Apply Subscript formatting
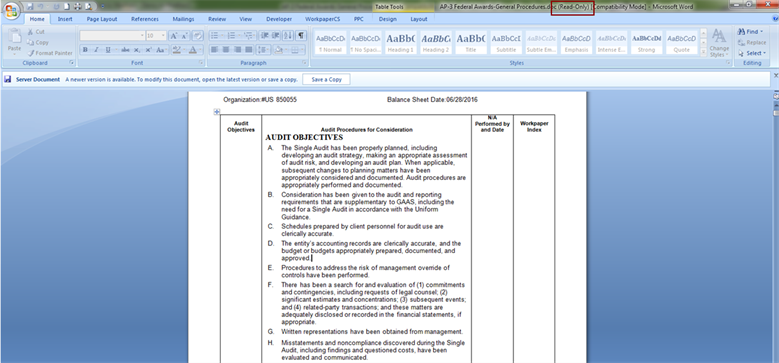The width and height of the screenshot is (779, 363). pos(138,50)
